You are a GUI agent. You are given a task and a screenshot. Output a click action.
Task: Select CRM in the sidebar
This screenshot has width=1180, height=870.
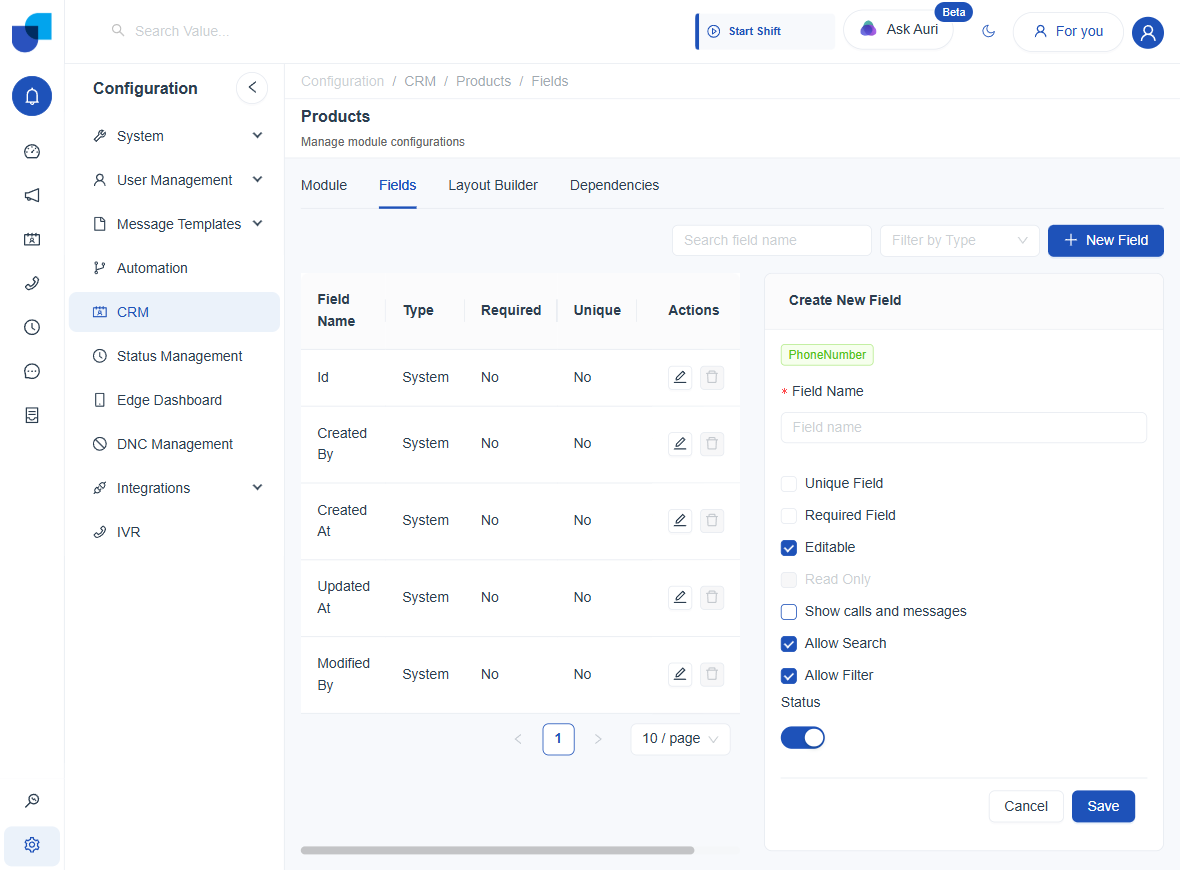[174, 312]
